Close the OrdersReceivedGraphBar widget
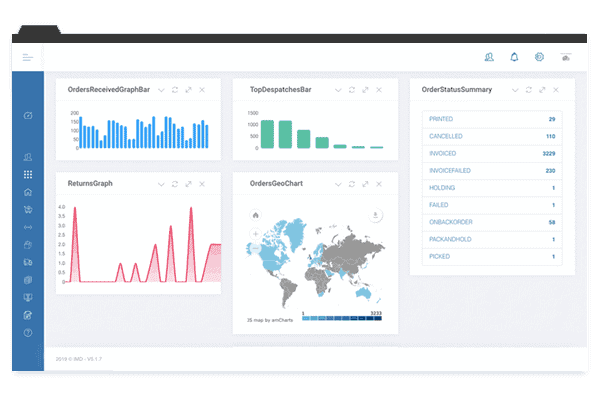This screenshot has height=400, width=600. tap(202, 90)
